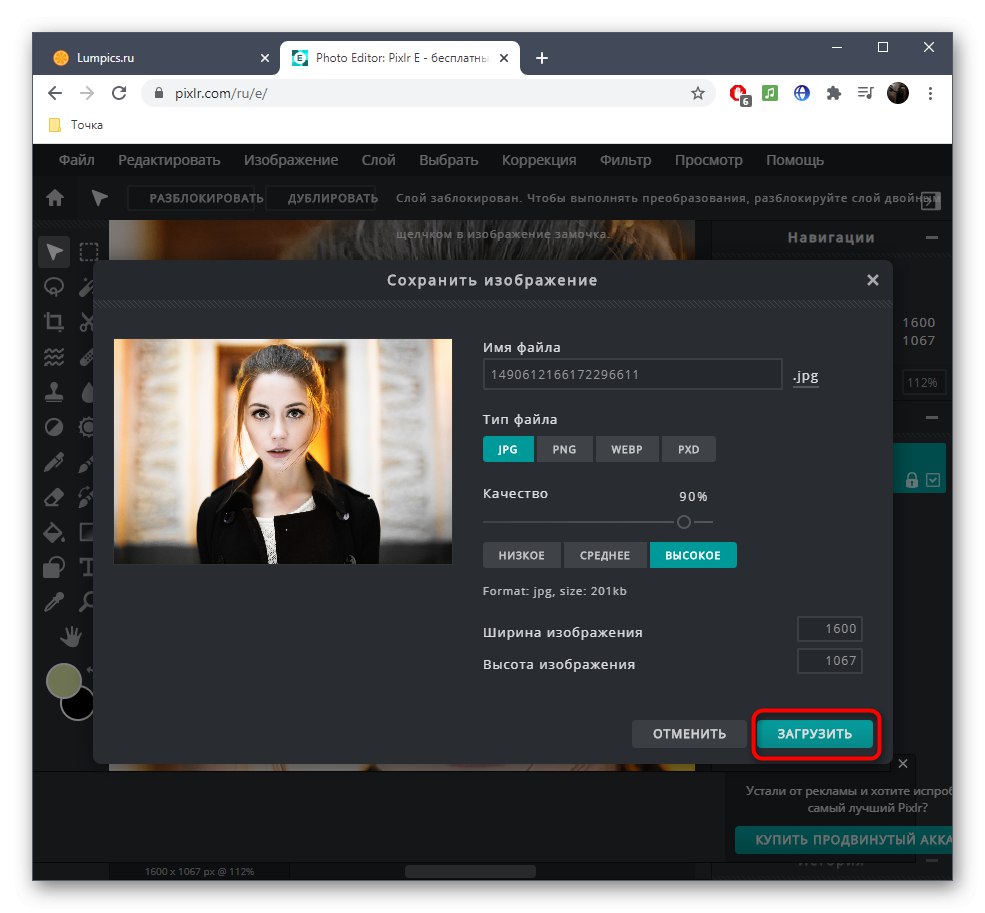Set quality preset to Низкое
The height and width of the screenshot is (913, 985).
point(522,555)
